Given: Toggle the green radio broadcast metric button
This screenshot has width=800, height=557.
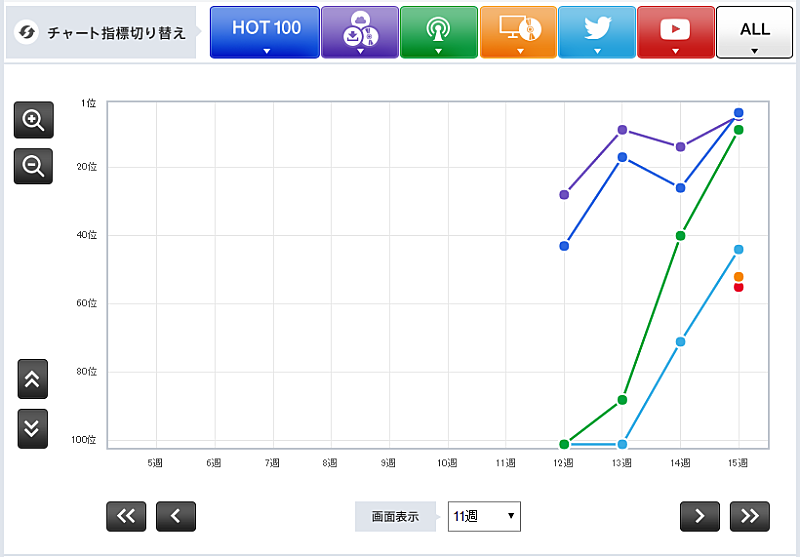Looking at the screenshot, I should 438,32.
